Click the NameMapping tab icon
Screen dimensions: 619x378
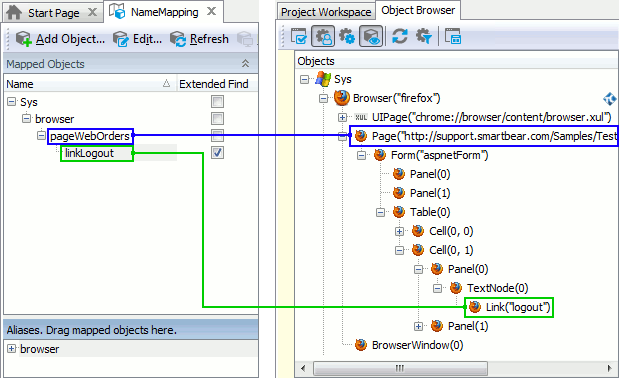117,11
